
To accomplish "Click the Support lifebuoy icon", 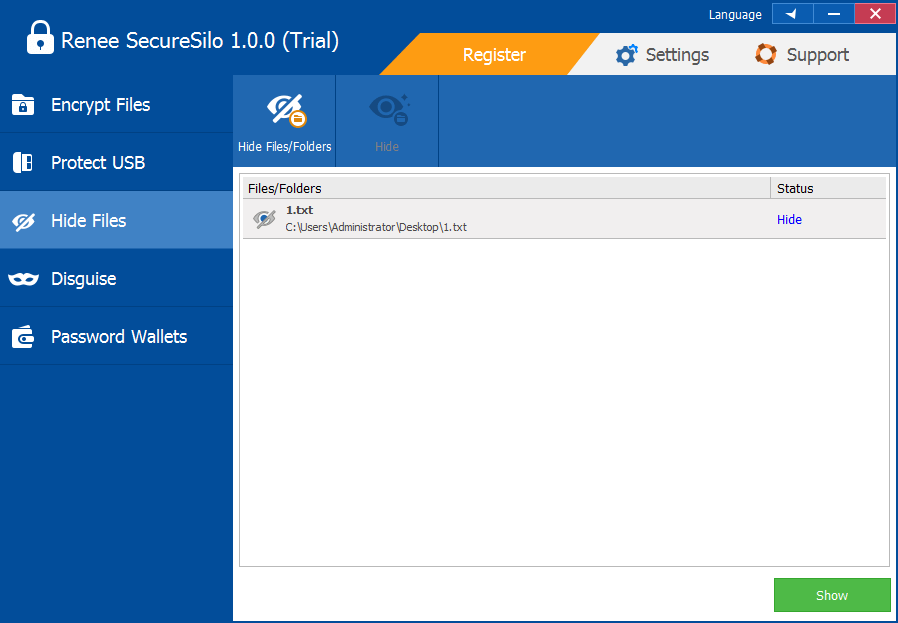I will pos(766,54).
